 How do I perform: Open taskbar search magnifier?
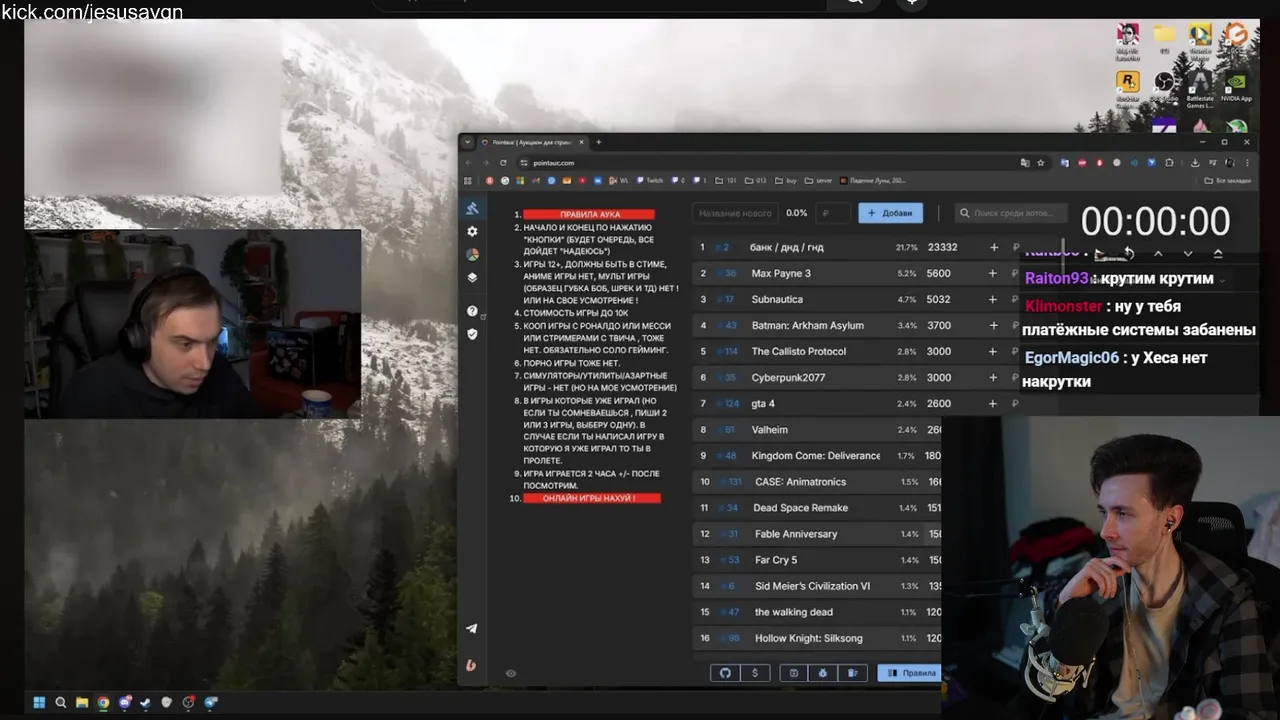(x=61, y=702)
